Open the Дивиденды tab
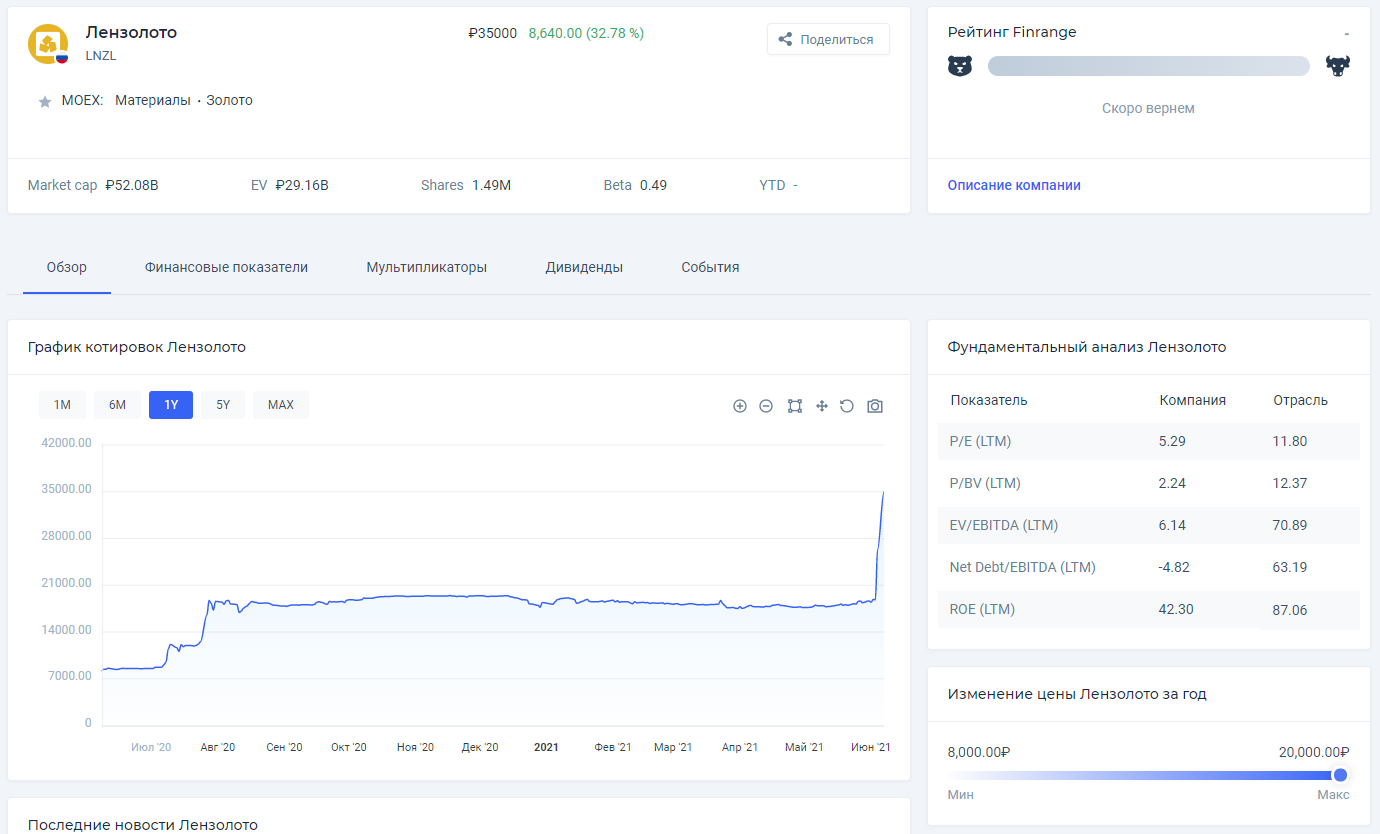1380x834 pixels. pyautogui.click(x=584, y=267)
